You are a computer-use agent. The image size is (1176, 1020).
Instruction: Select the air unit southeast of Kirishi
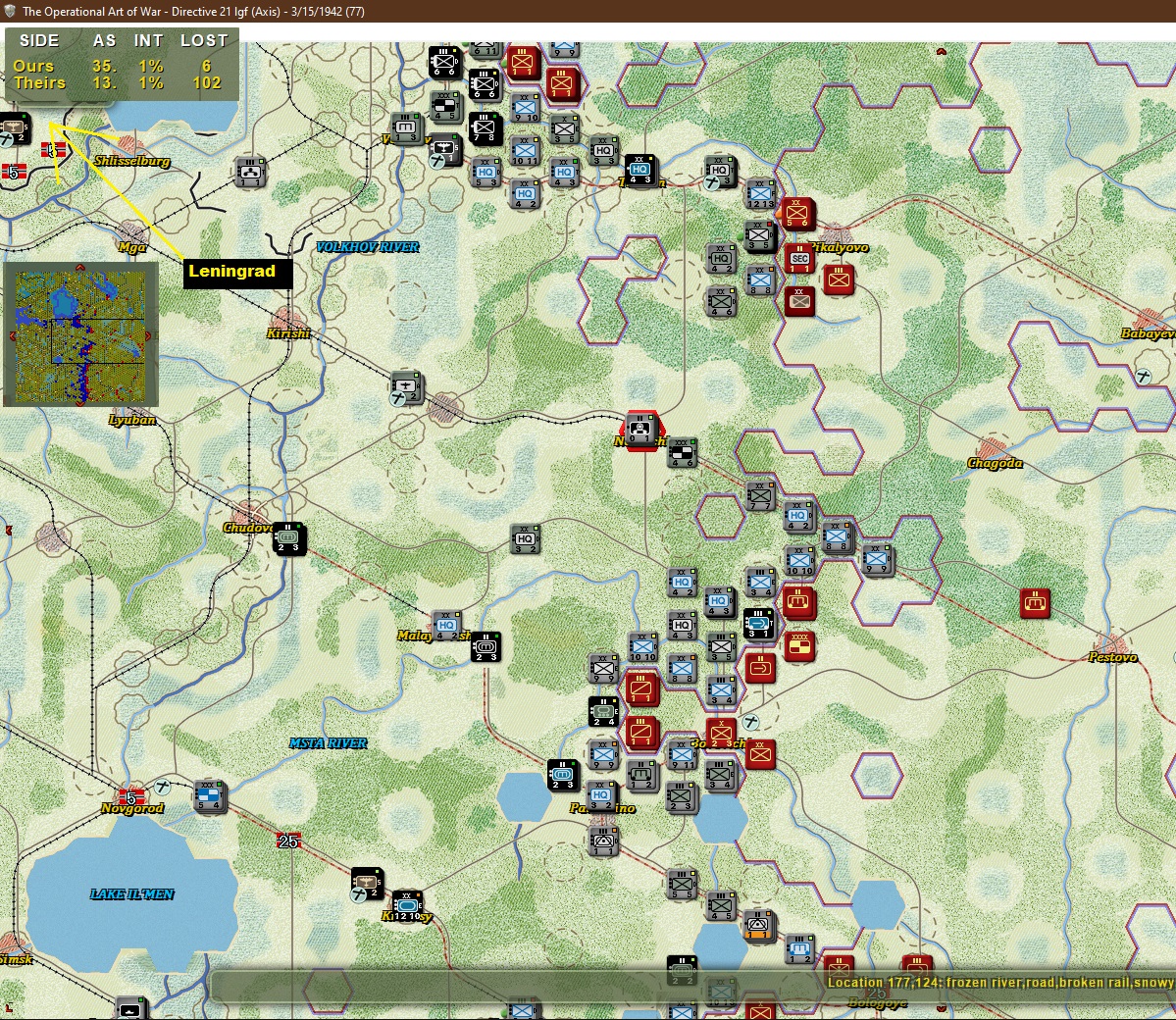pyautogui.click(x=406, y=387)
